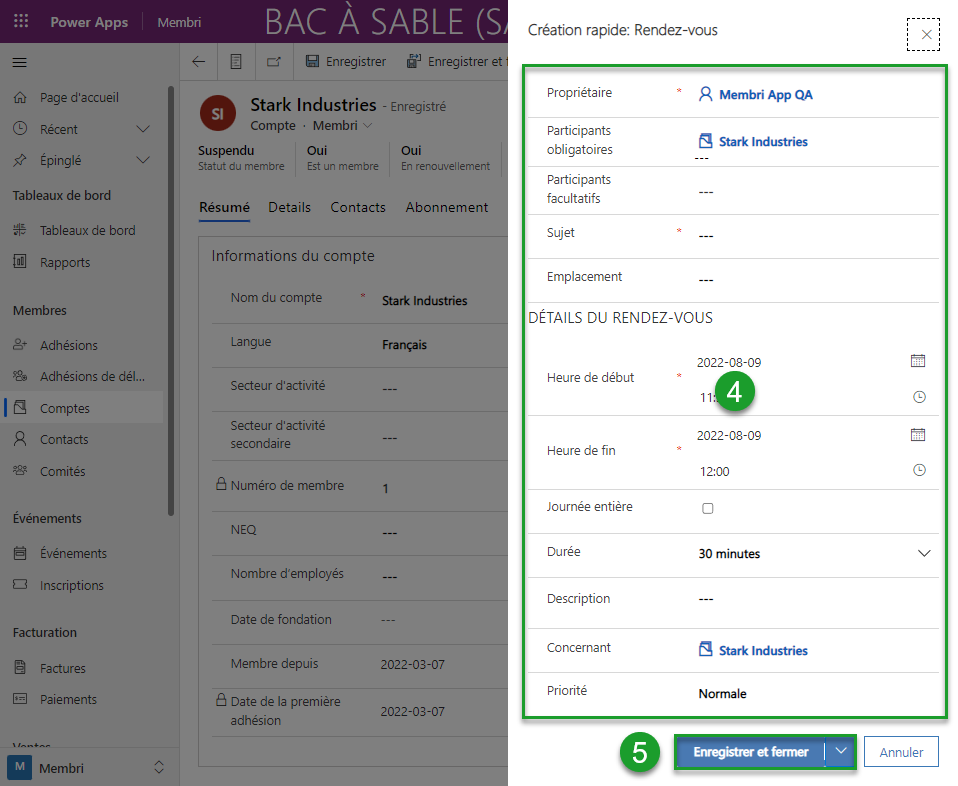Close the quick create panel

click(x=926, y=35)
